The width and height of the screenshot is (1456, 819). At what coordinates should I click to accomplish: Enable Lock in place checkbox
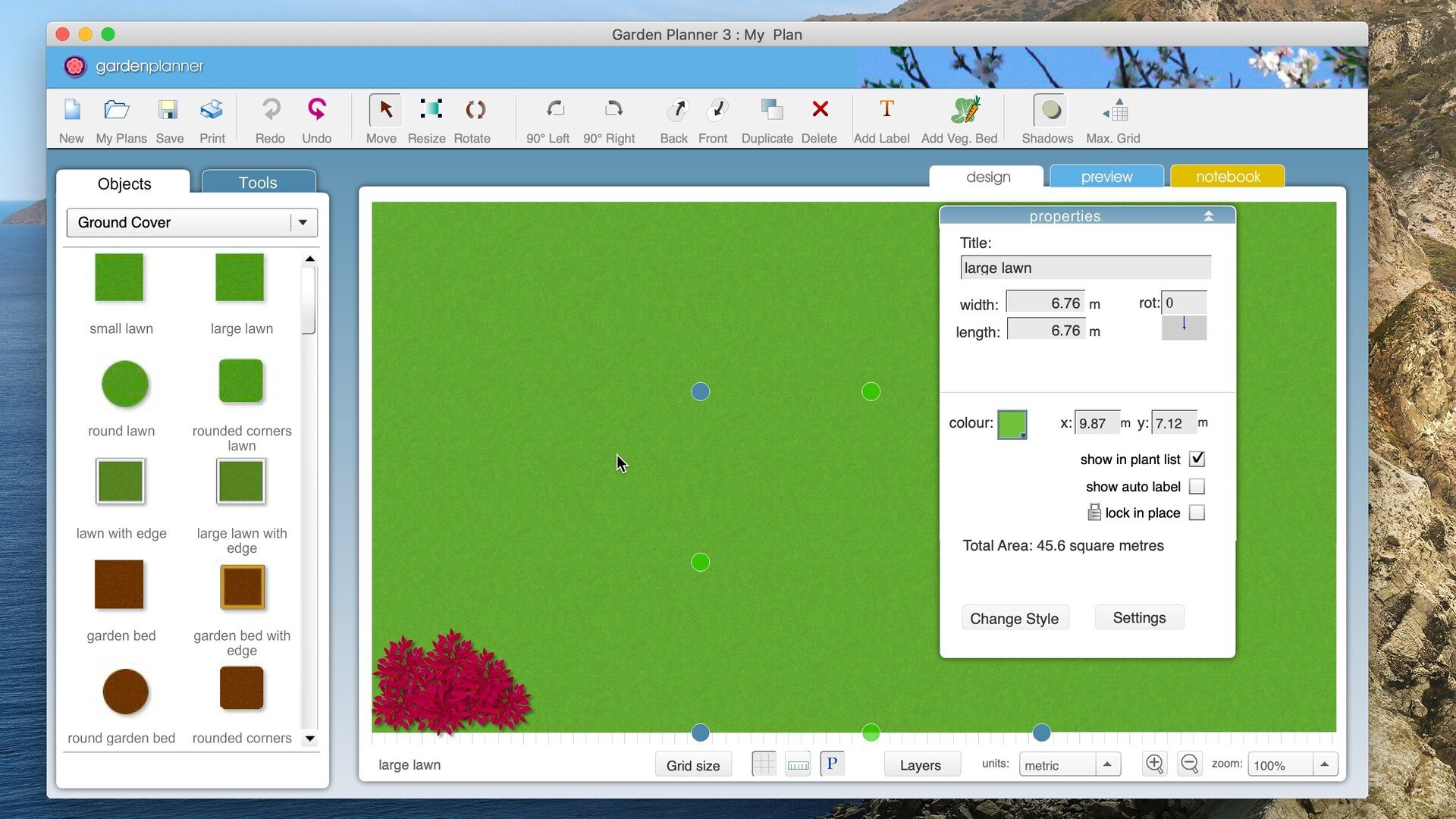coord(1196,512)
